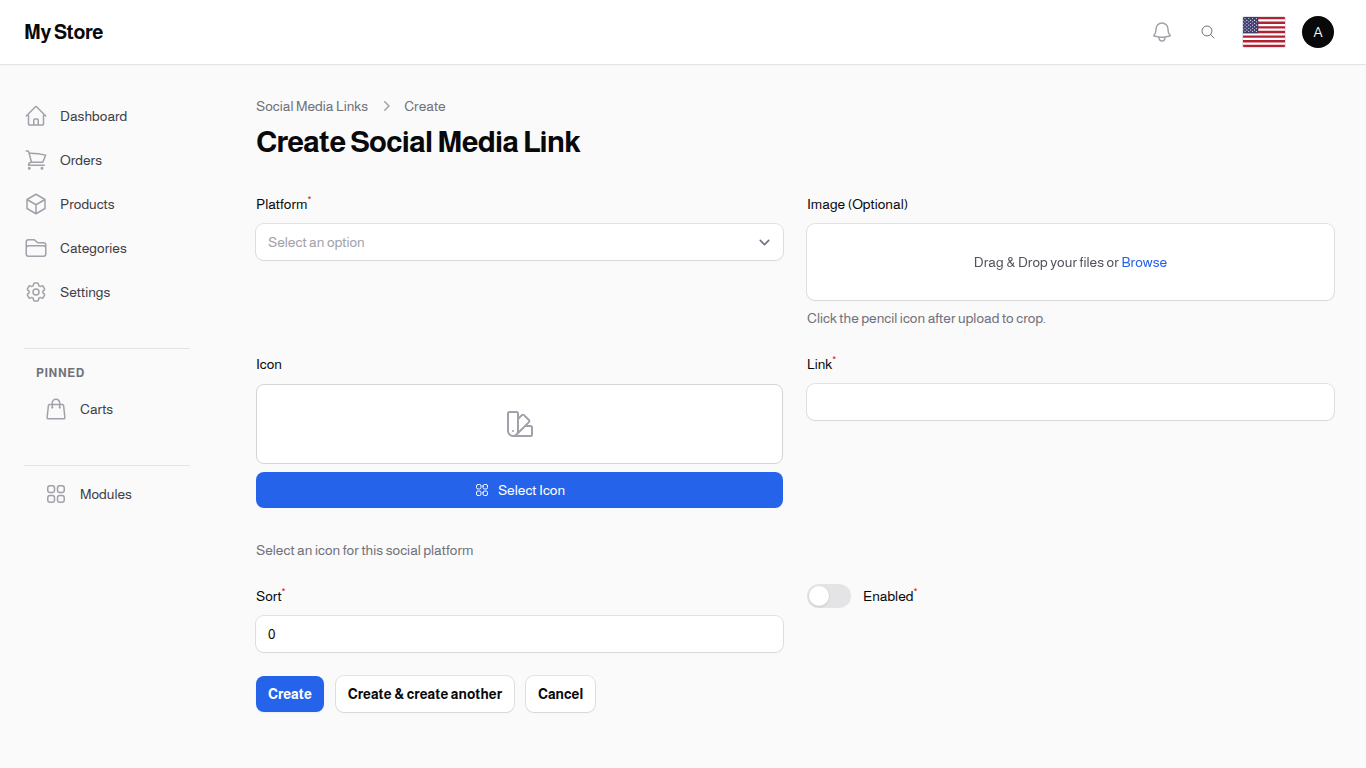Click inside the Link input field
Screen dimensions: 1366x768
pyautogui.click(x=1070, y=402)
